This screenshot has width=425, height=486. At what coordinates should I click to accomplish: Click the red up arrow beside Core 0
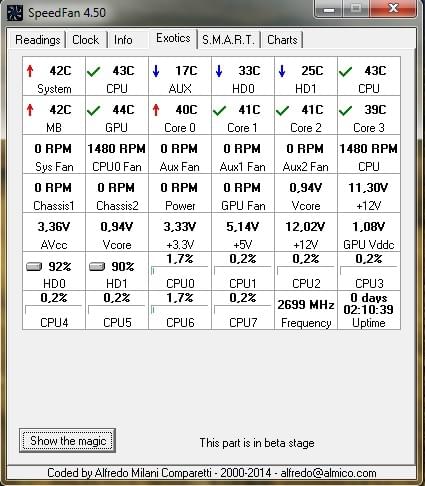tap(156, 110)
